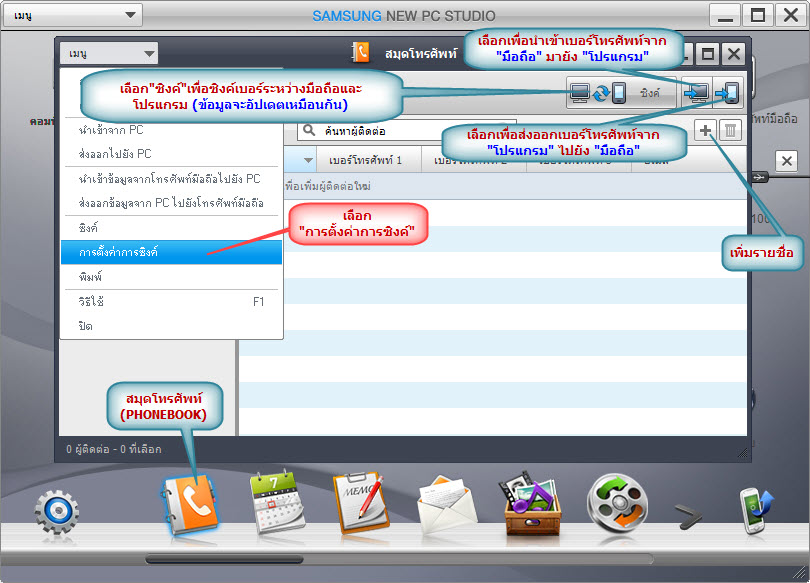Click import-from-phone-to-PC toolbar icon
Image resolution: width=810 pixels, height=583 pixels.
(698, 92)
